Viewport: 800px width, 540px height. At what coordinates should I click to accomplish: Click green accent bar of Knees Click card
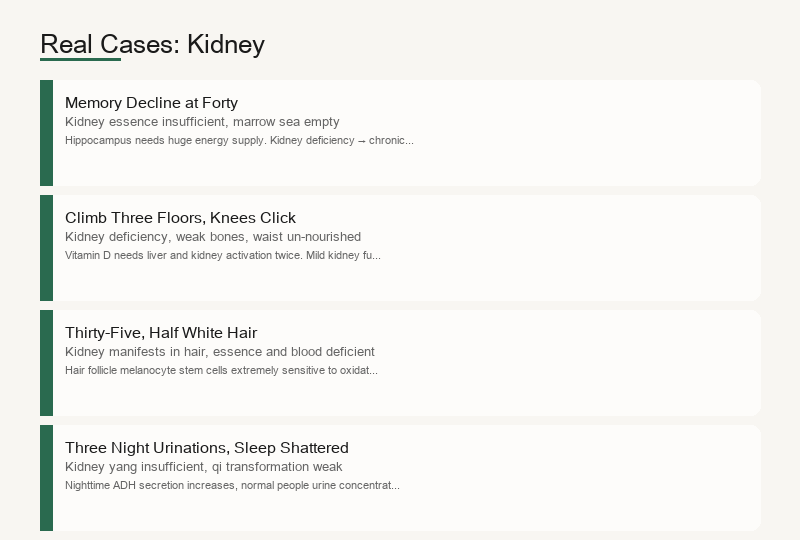46,248
